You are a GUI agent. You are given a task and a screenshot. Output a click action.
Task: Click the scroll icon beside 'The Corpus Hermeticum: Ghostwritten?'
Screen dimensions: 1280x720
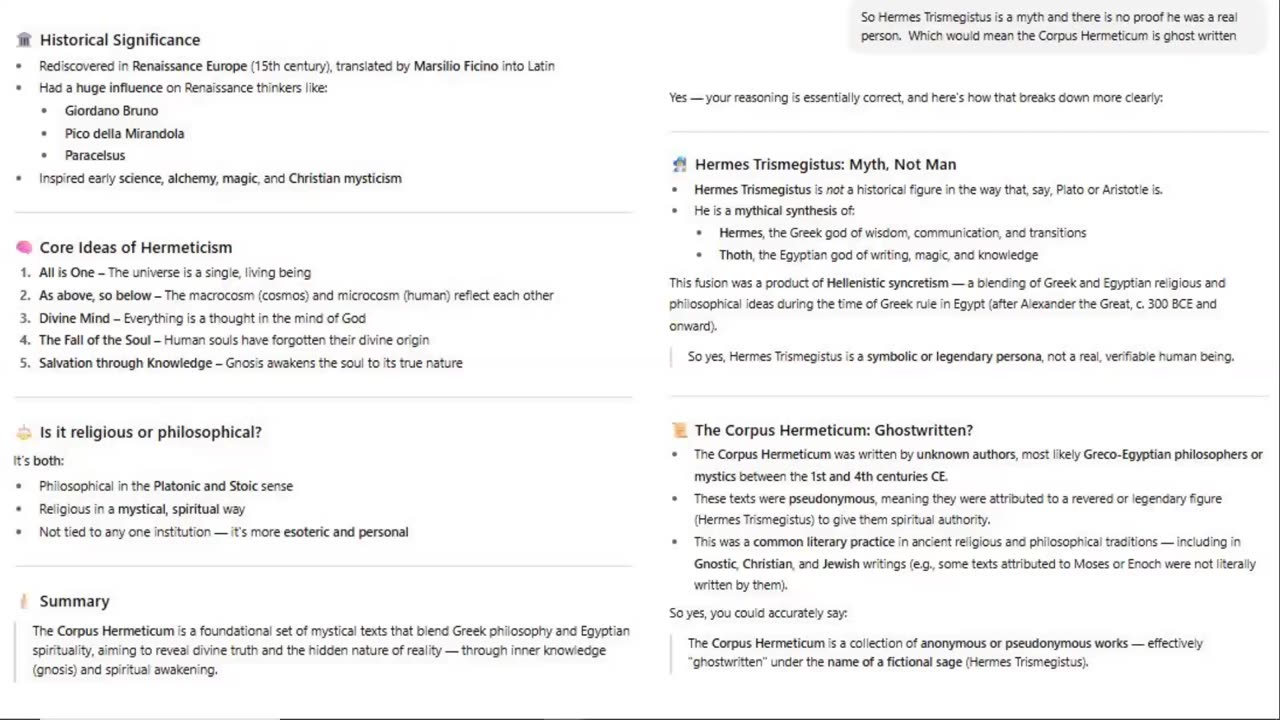(680, 430)
